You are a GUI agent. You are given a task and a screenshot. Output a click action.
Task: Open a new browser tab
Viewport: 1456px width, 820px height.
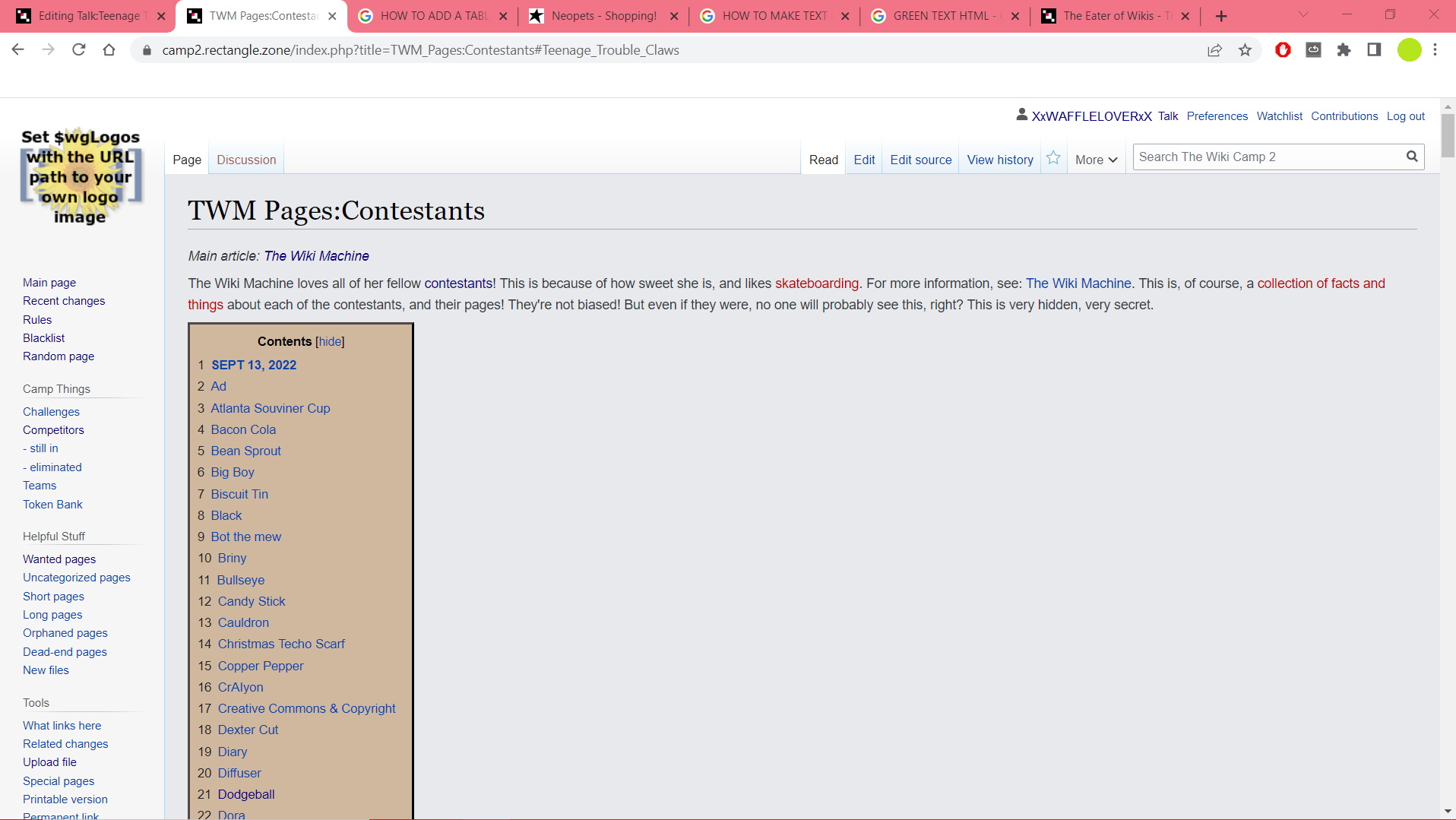[x=1221, y=16]
